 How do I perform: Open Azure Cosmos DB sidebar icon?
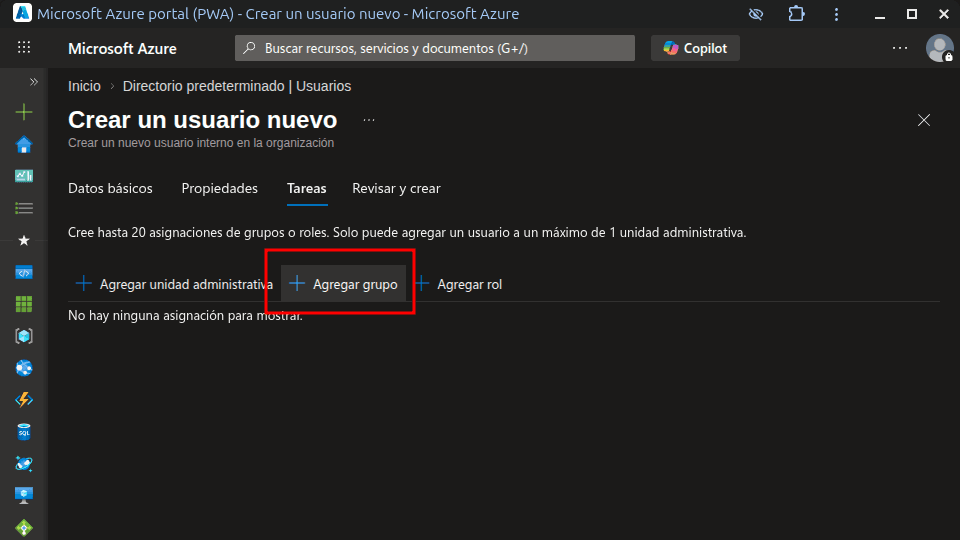tap(24, 464)
